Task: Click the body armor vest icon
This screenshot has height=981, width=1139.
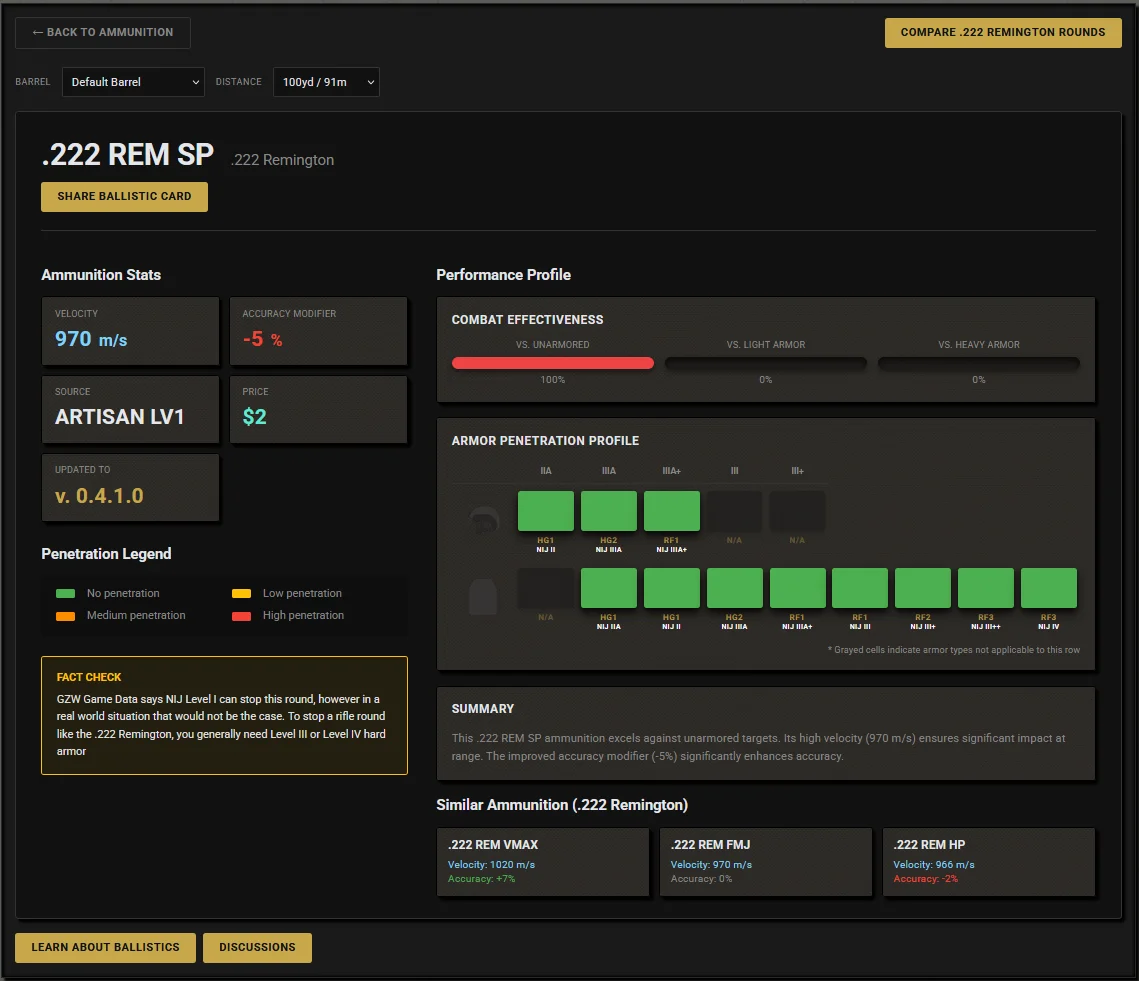Action: pyautogui.click(x=483, y=597)
